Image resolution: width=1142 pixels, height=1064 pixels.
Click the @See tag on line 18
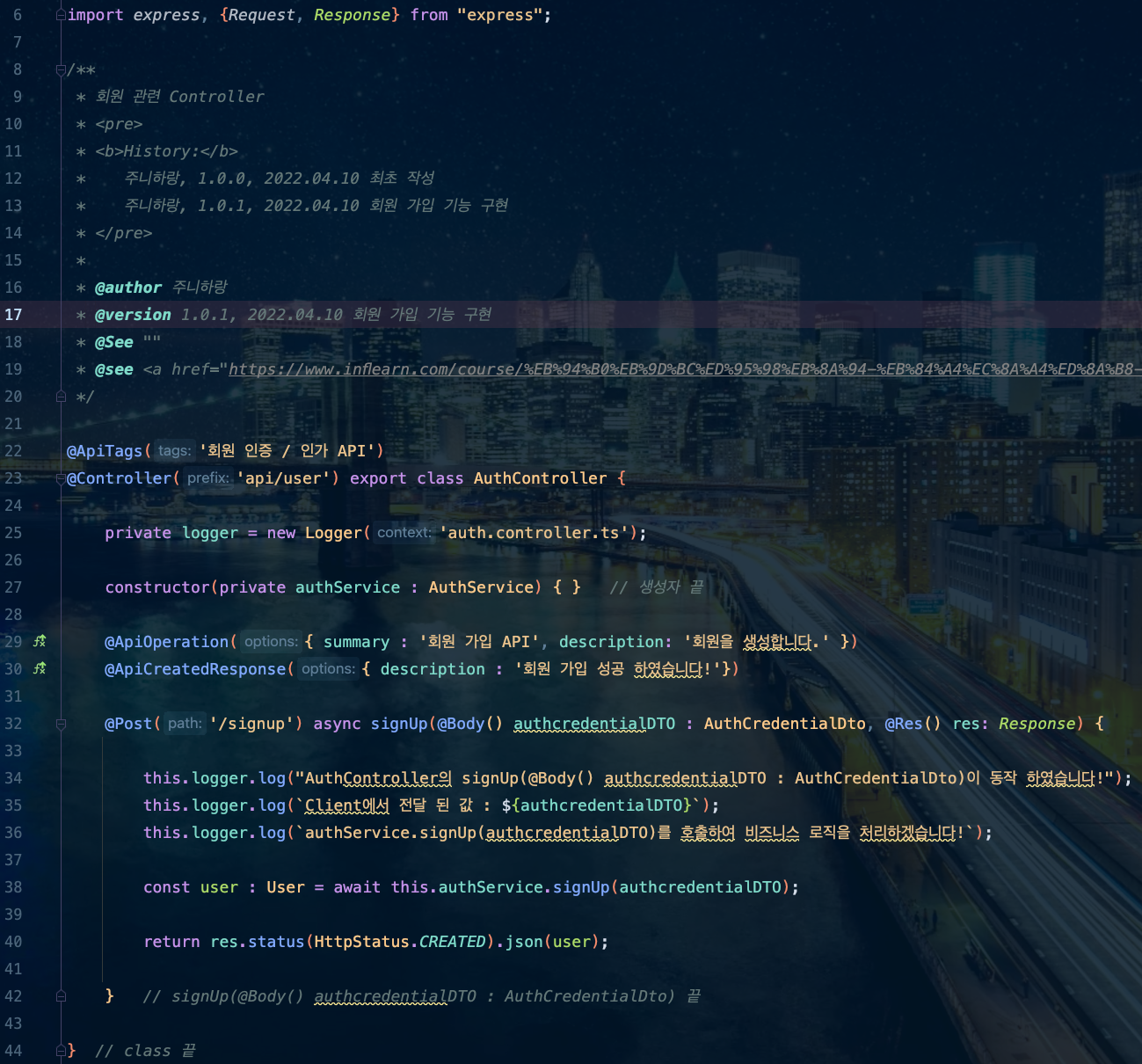pos(114,342)
